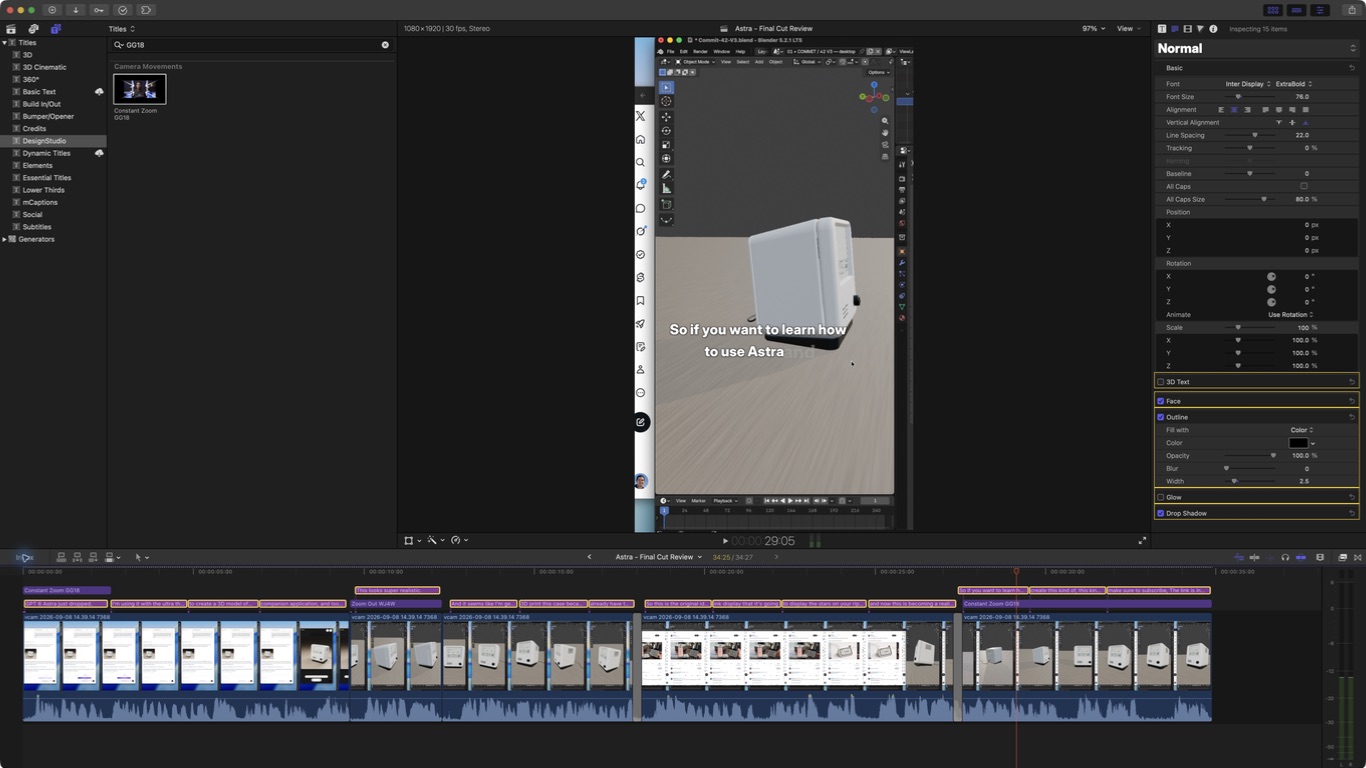Open Outline Fill with Color dropdown

click(1302, 430)
